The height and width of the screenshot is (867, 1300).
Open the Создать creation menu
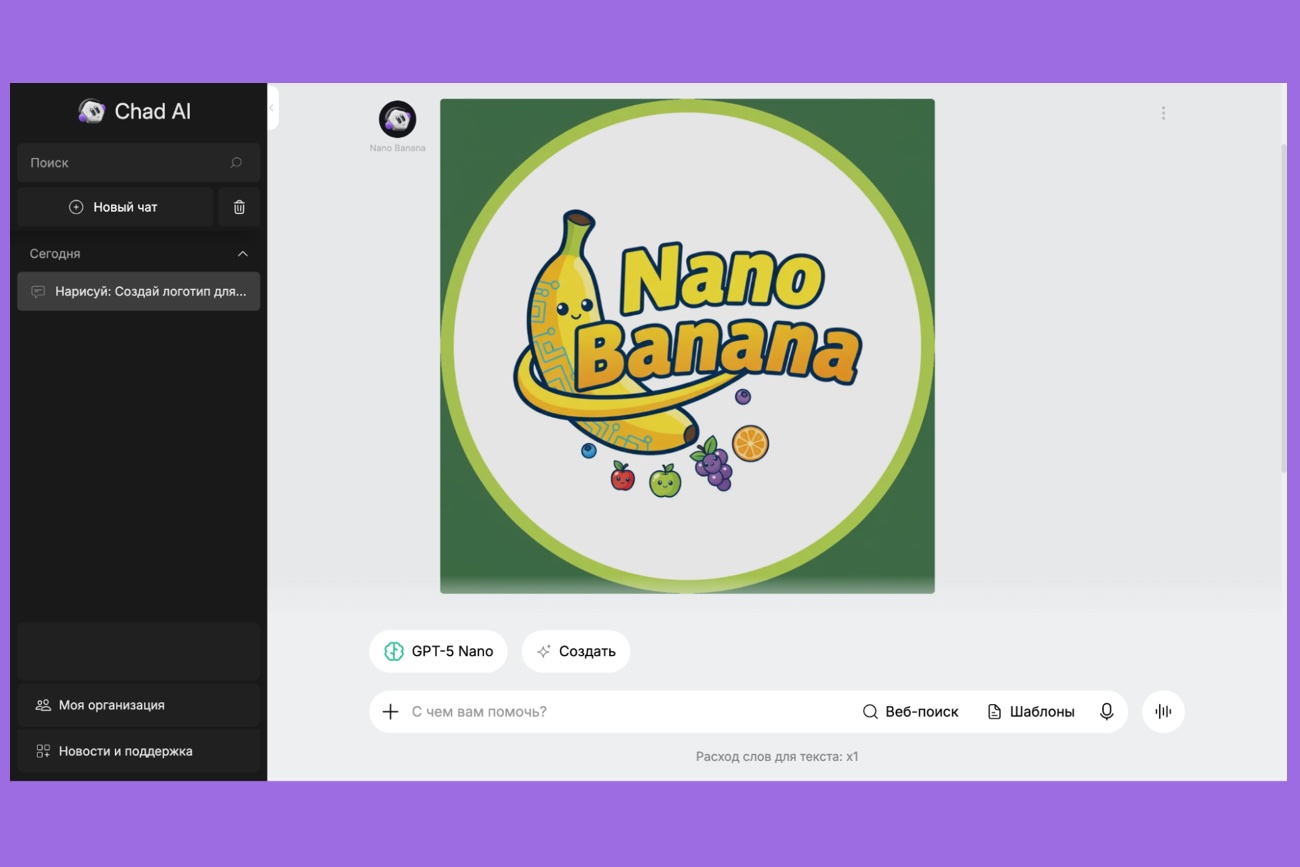(x=576, y=651)
